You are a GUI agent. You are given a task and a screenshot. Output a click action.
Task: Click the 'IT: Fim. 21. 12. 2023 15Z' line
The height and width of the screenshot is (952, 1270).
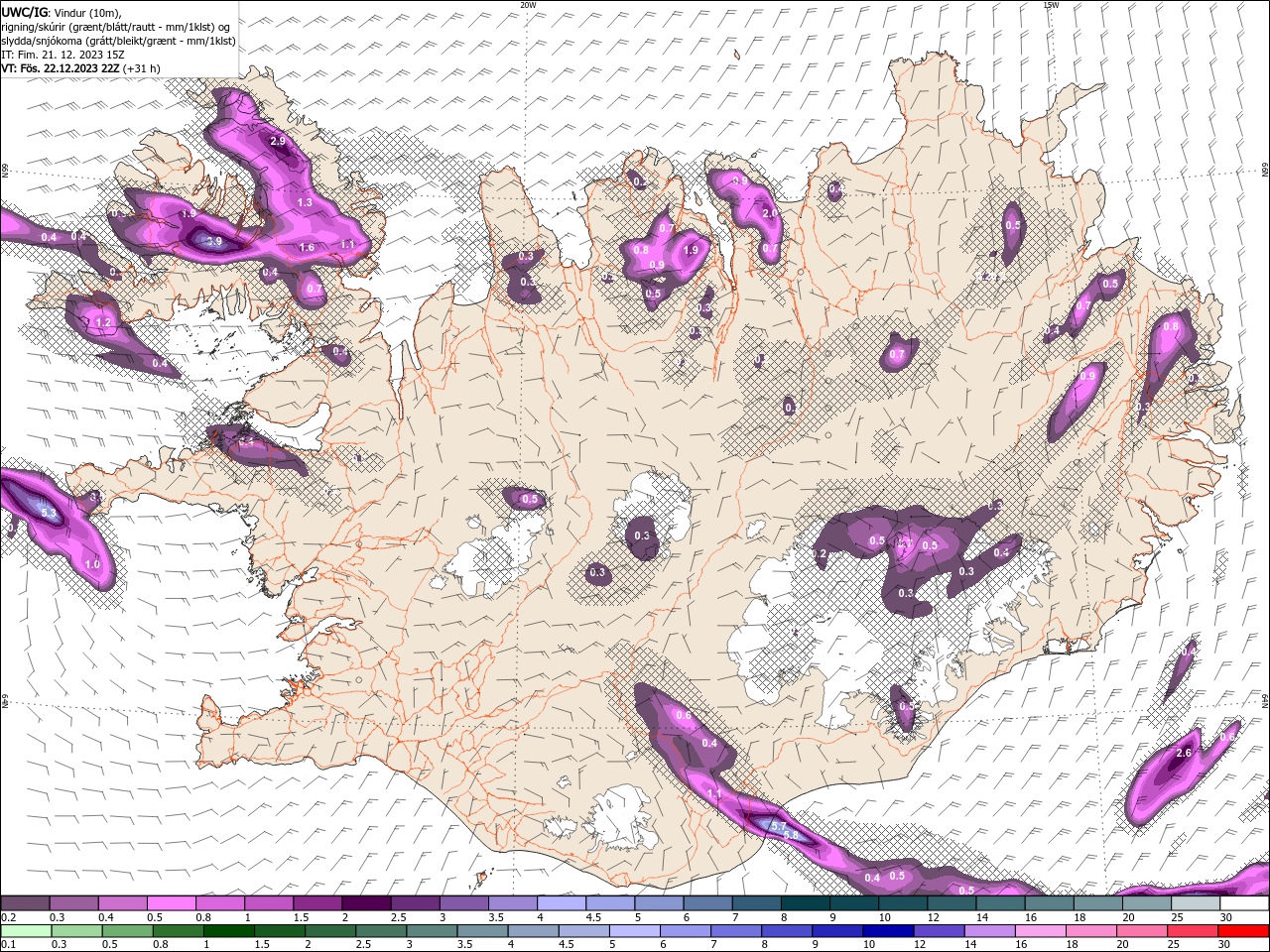[x=63, y=55]
